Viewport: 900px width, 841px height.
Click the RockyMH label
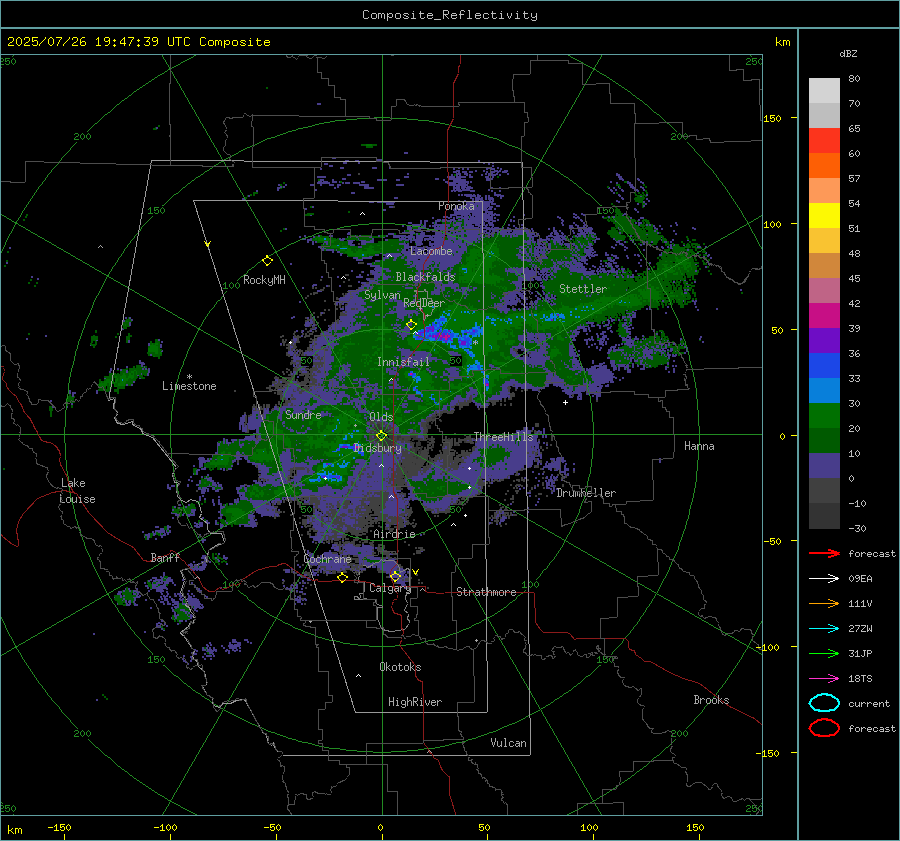click(264, 280)
